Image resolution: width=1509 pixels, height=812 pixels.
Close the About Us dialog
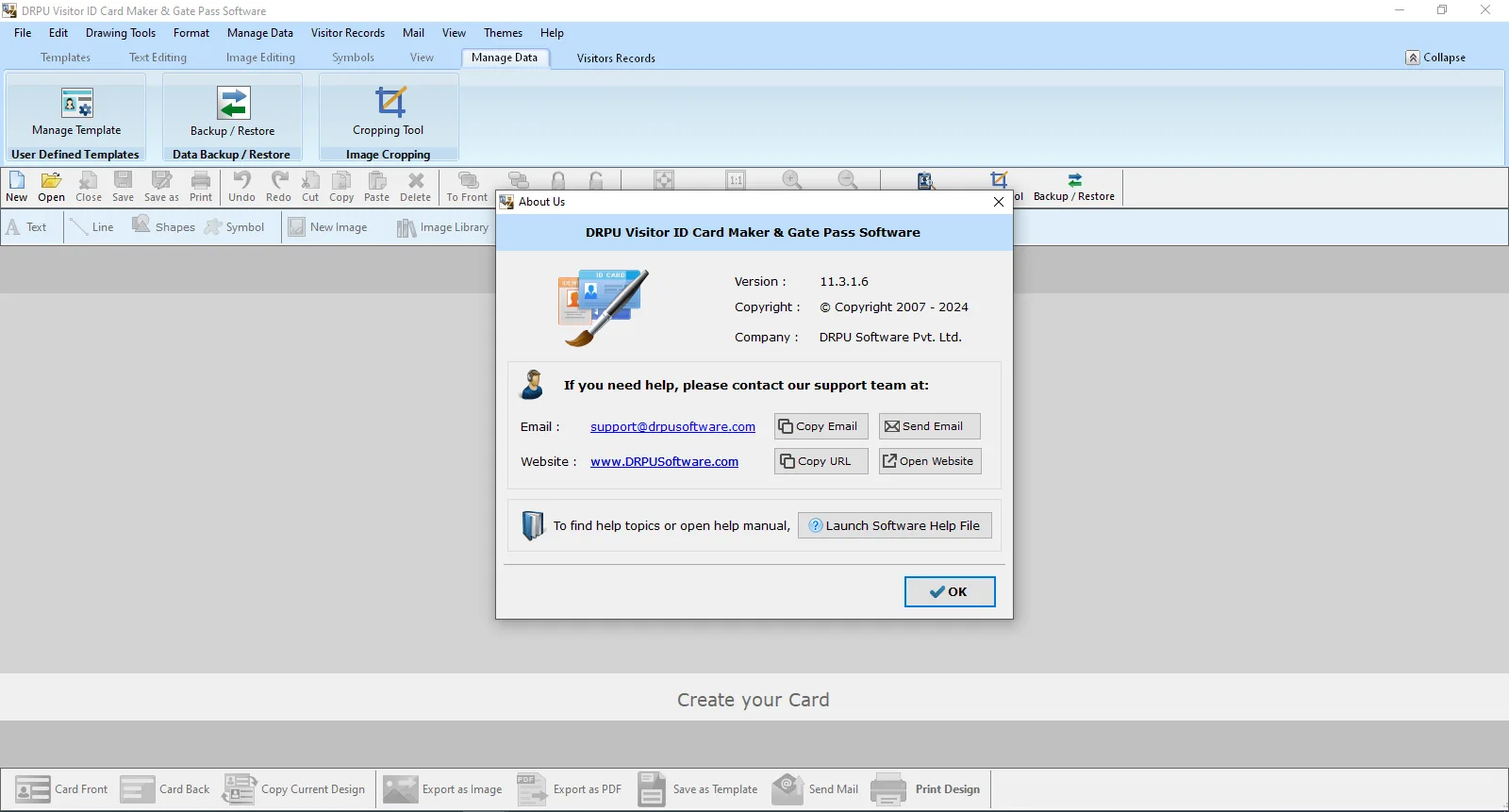[x=999, y=202]
